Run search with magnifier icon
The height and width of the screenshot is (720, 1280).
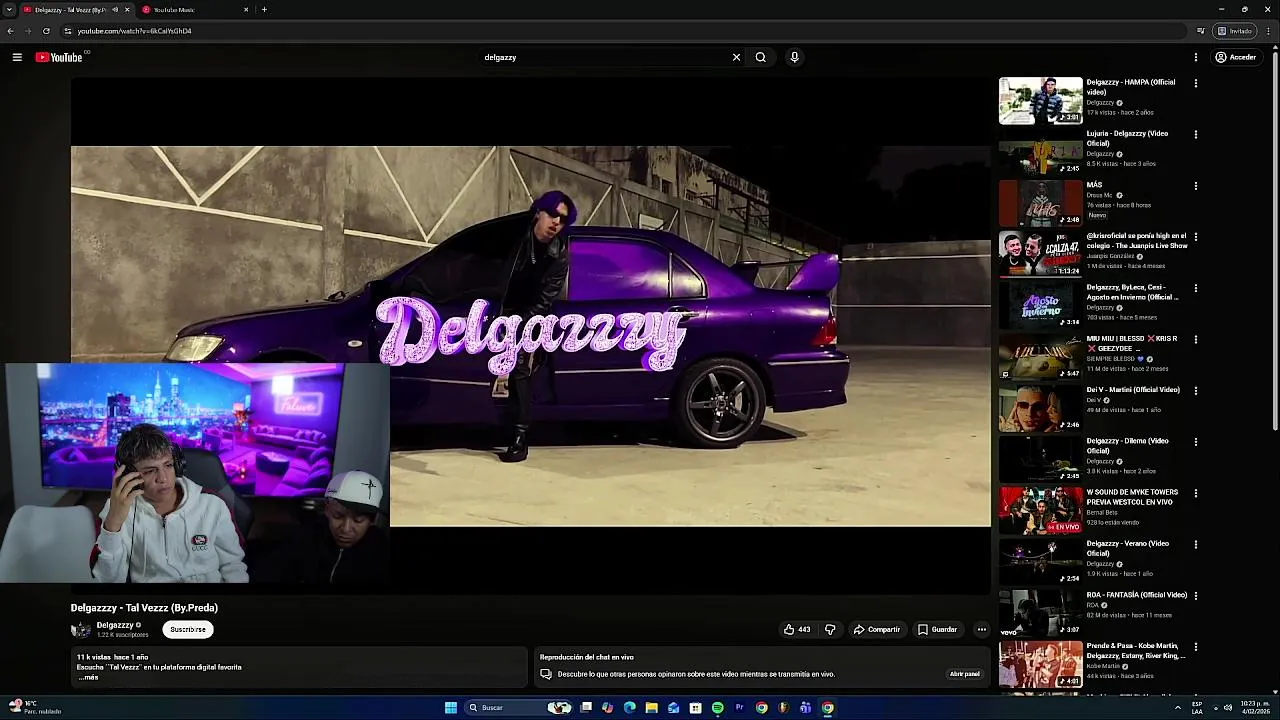coord(760,57)
